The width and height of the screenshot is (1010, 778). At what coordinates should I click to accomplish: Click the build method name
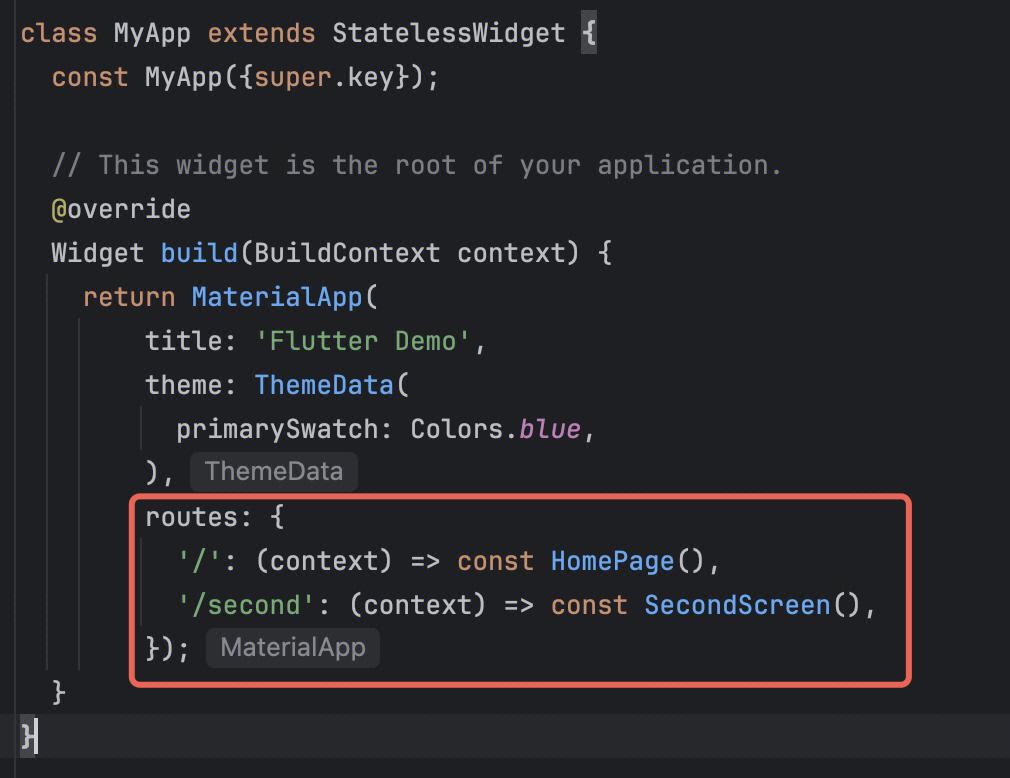(199, 253)
